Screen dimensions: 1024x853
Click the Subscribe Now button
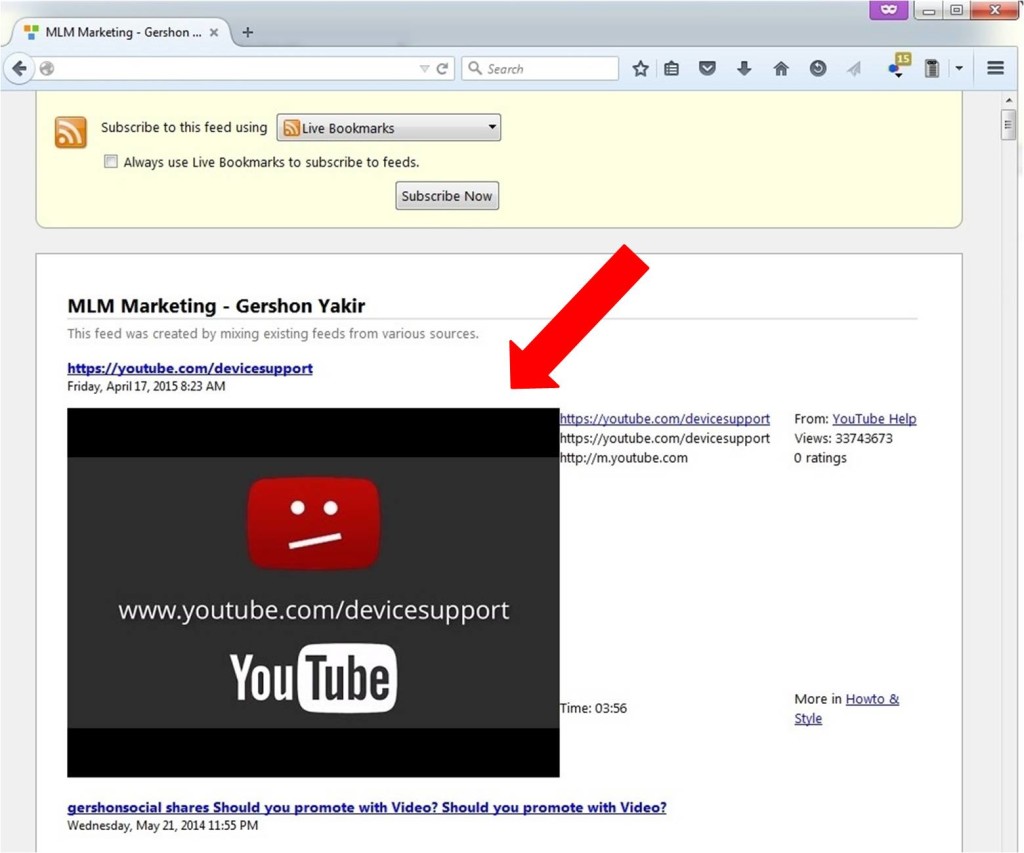tap(447, 196)
